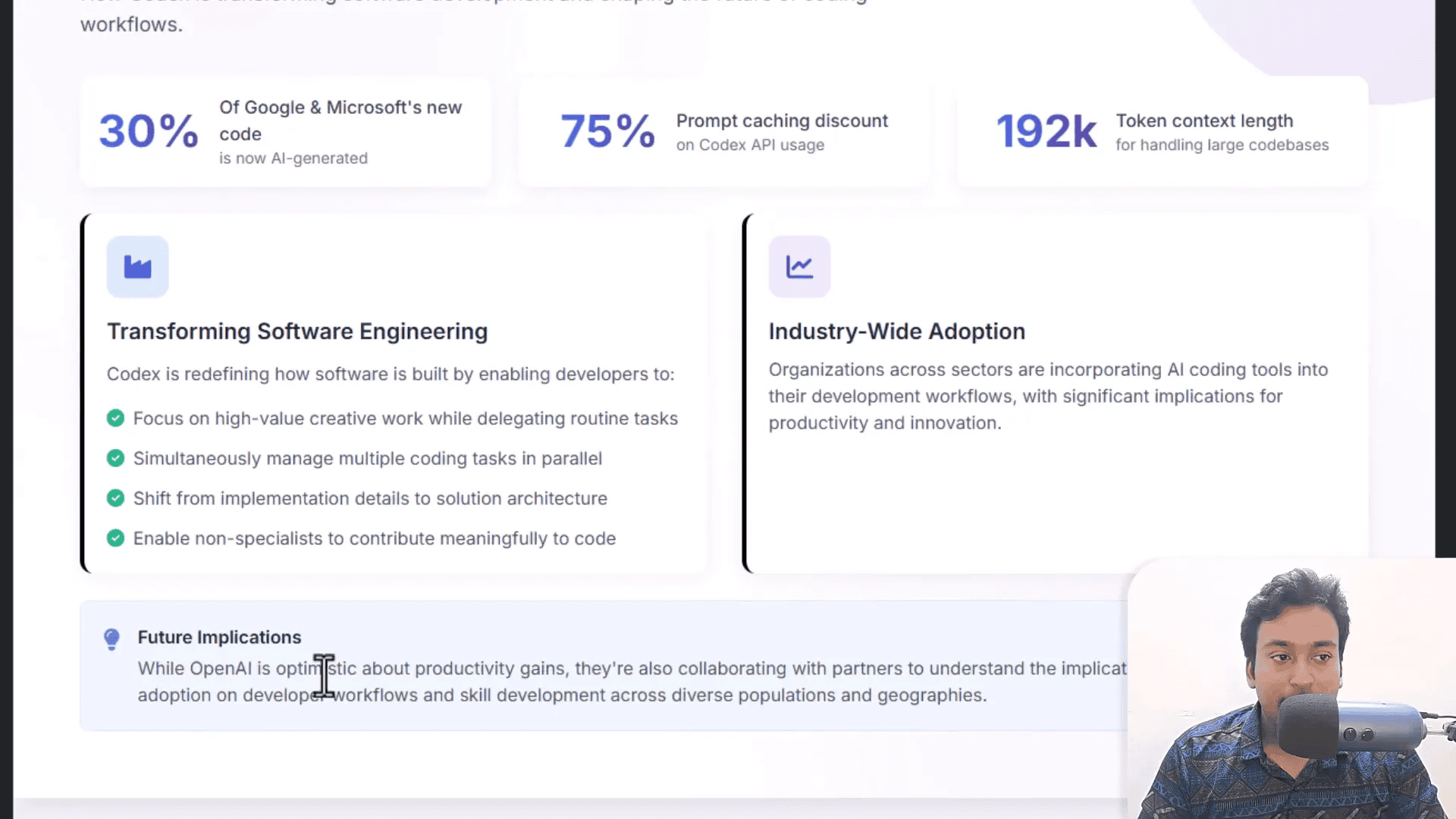Image resolution: width=1456 pixels, height=819 pixels.
Task: Select the '75%' statistic figure
Action: (607, 131)
